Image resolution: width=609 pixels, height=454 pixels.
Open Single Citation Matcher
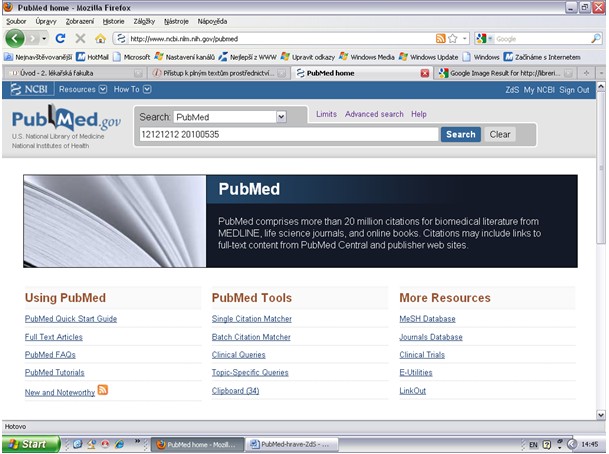(252, 319)
